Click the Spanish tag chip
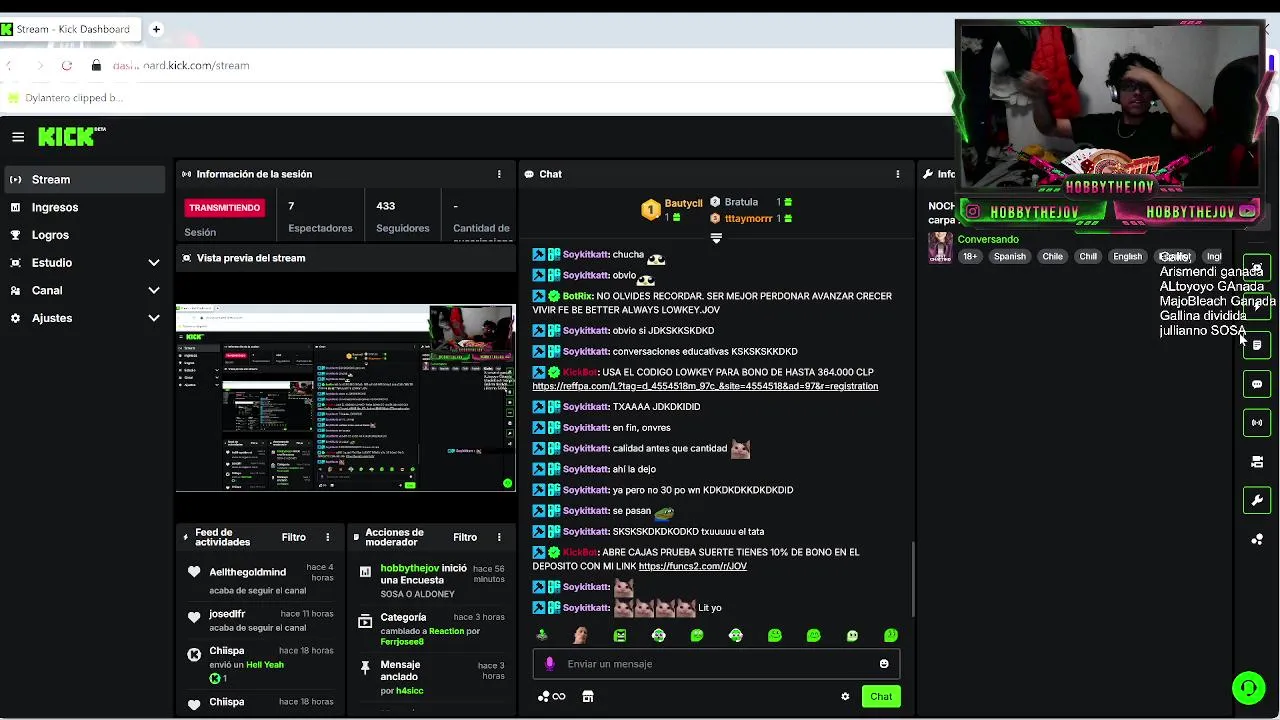 pyautogui.click(x=1010, y=257)
